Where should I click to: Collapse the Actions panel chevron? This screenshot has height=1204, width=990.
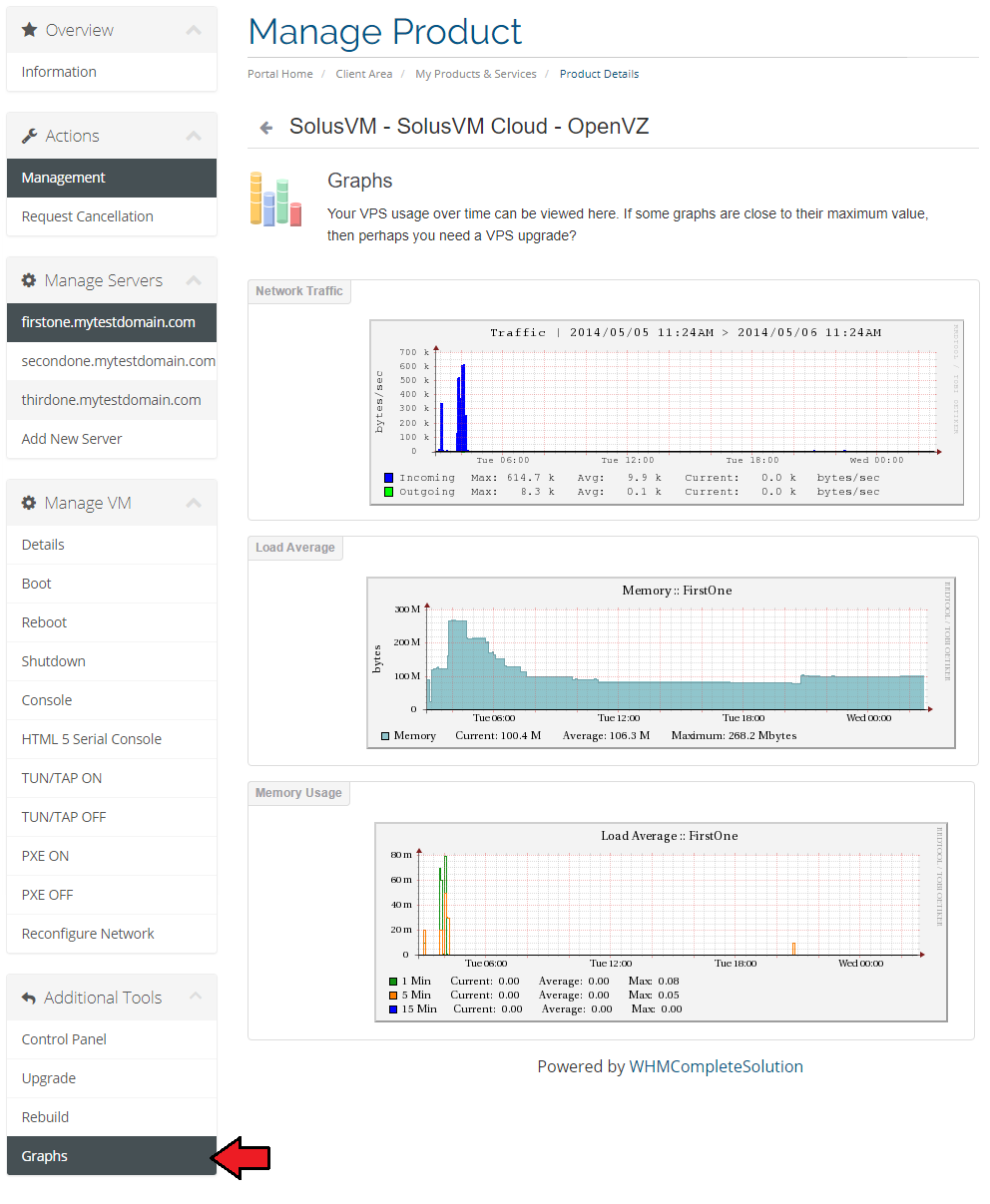coord(195,136)
